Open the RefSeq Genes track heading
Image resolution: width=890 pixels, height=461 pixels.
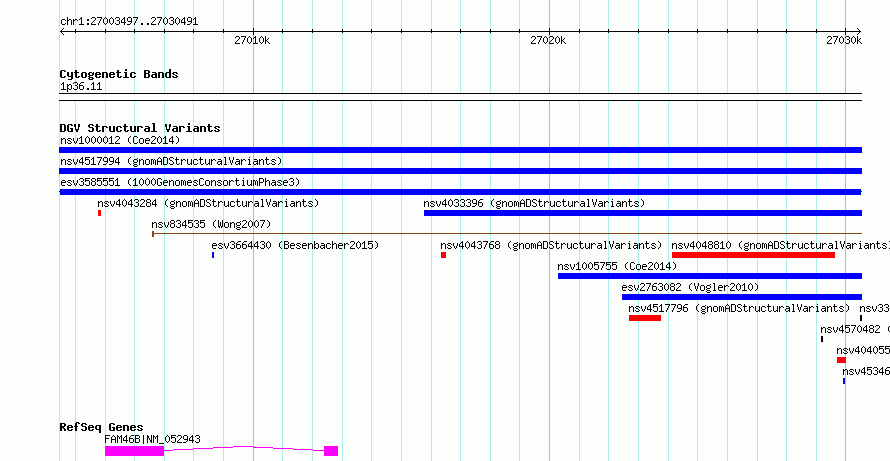click(102, 427)
